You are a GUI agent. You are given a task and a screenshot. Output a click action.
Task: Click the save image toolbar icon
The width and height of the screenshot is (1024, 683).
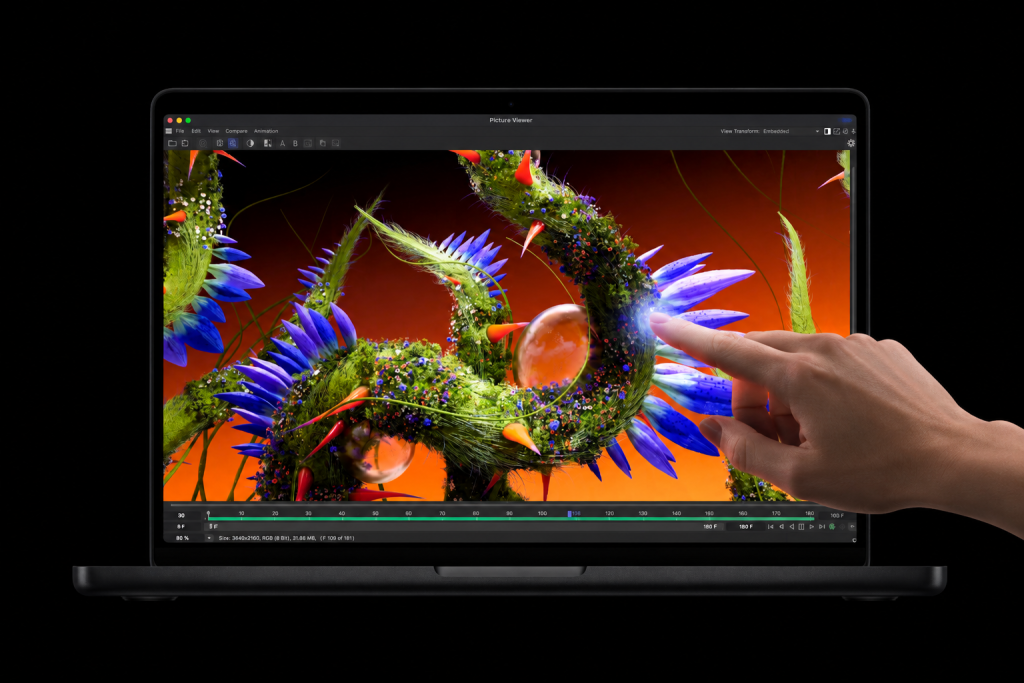(x=185, y=143)
